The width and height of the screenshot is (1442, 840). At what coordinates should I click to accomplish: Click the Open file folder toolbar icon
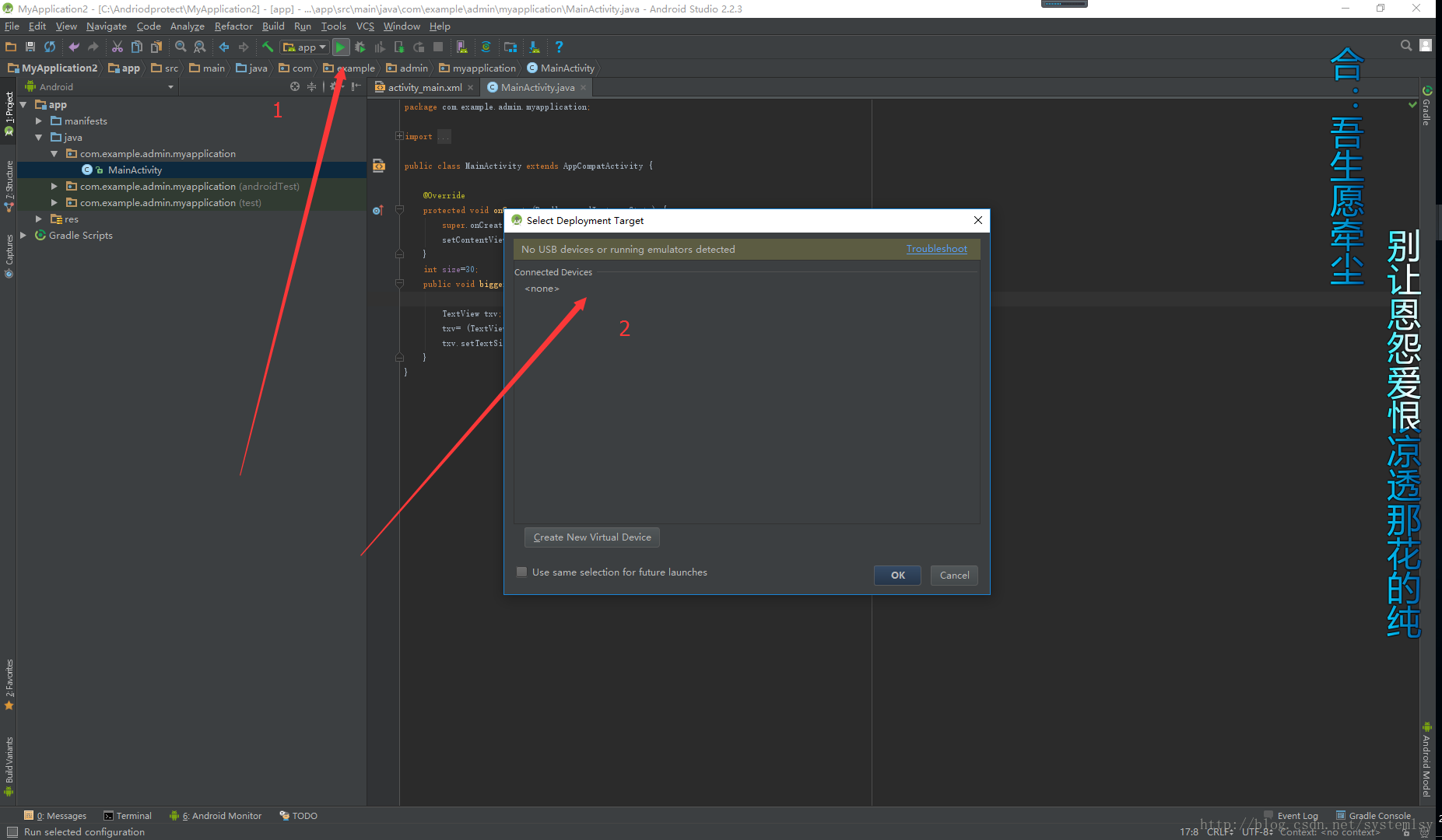click(x=11, y=47)
